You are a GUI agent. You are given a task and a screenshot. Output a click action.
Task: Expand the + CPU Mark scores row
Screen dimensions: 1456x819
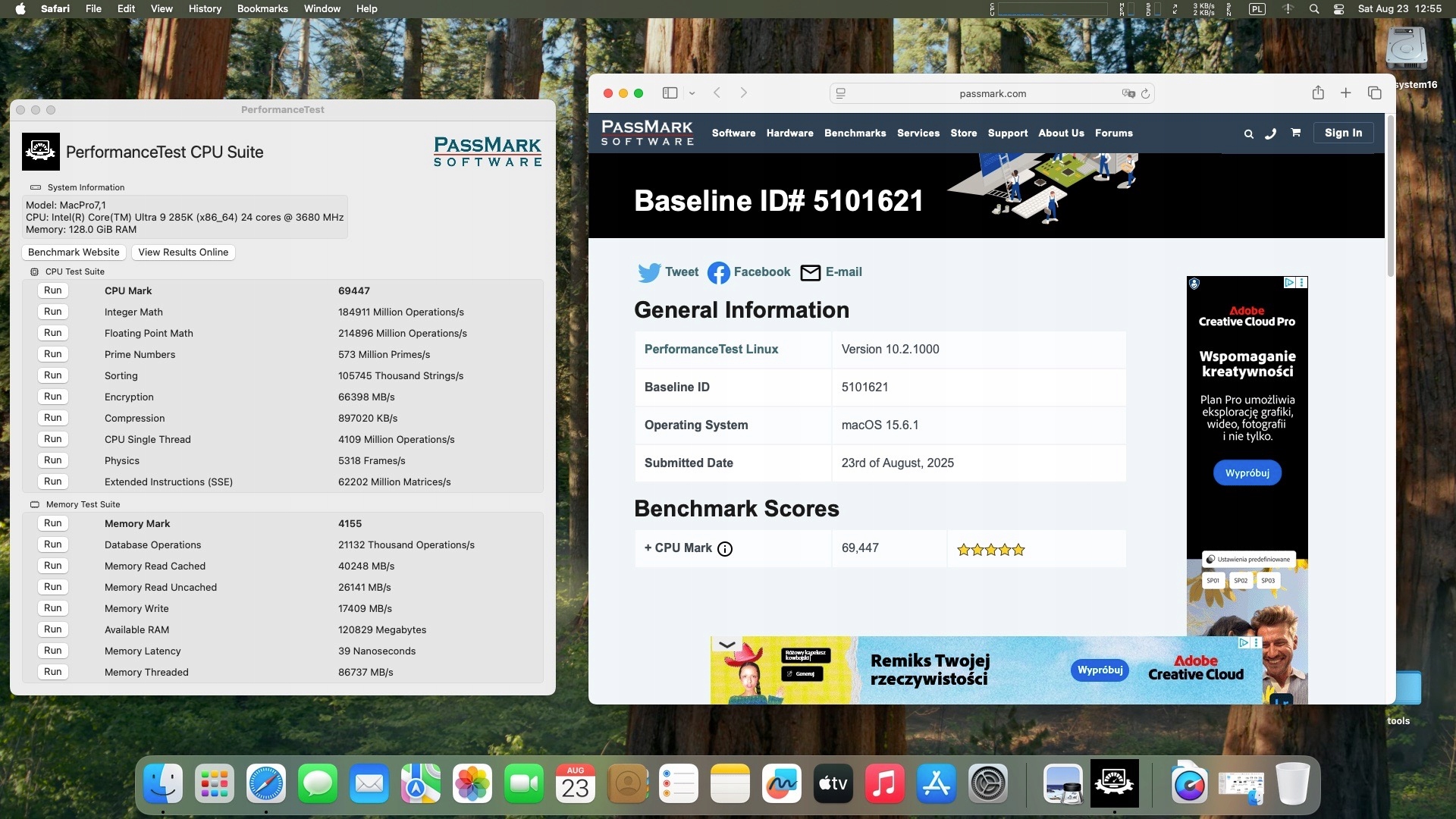[x=677, y=548]
